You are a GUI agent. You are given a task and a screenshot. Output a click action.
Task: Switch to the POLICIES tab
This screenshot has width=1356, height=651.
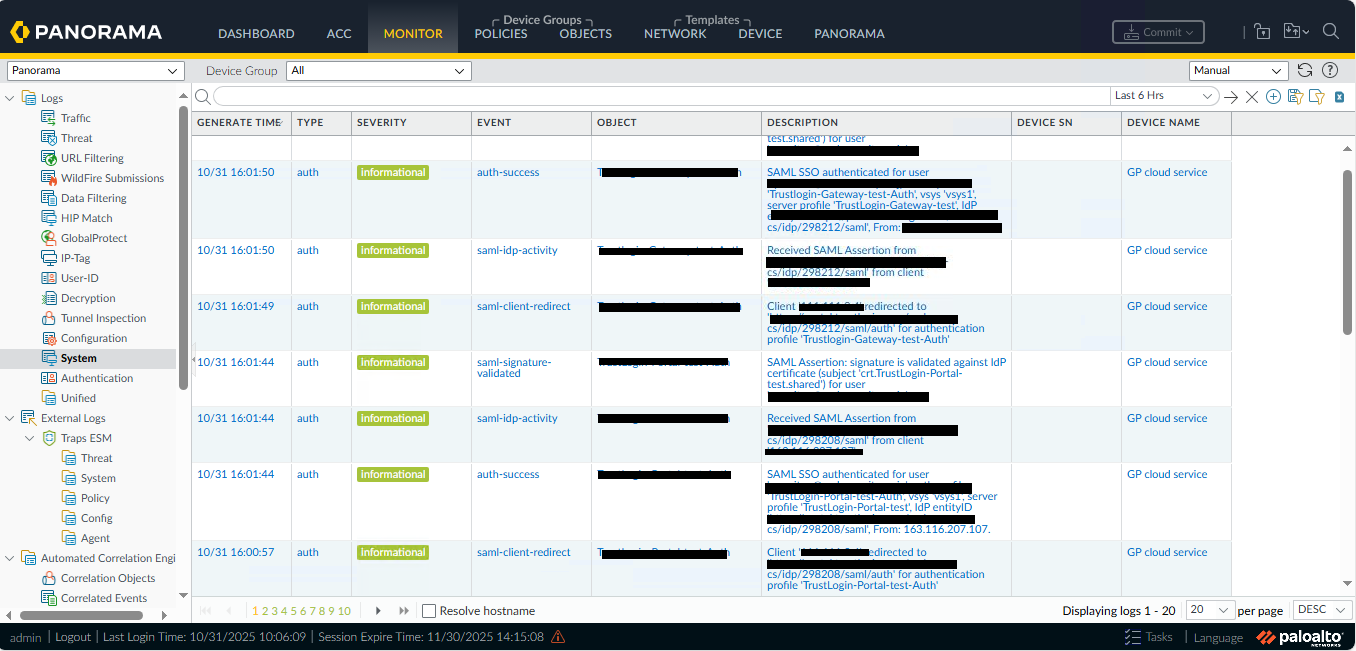tap(500, 33)
